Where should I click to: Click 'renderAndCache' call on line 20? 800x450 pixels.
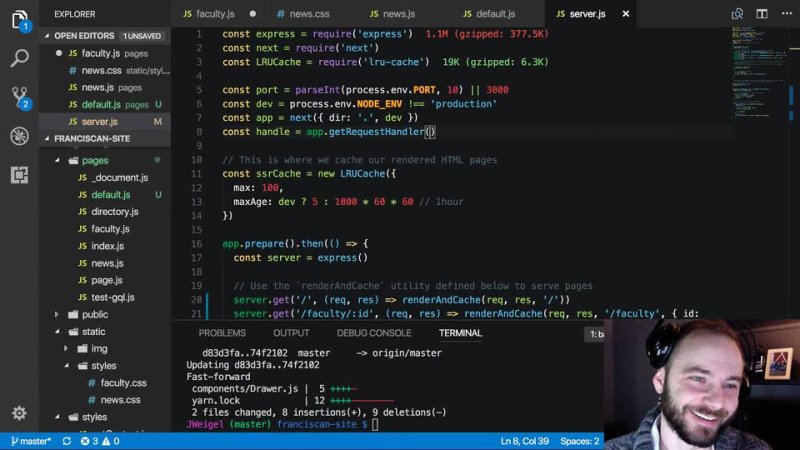(441, 299)
